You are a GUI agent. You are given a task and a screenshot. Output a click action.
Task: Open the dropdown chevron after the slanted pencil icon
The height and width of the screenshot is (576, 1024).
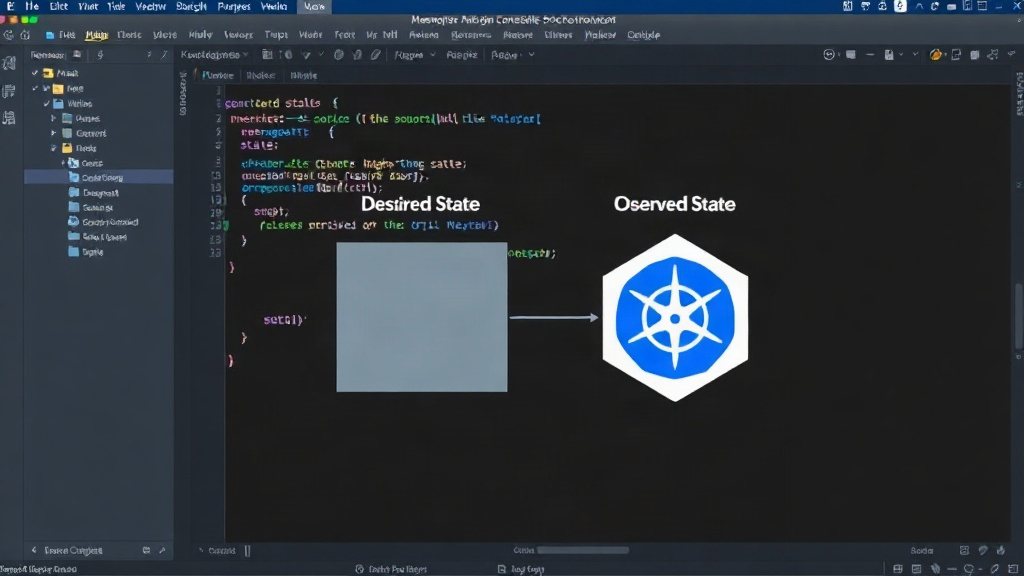433,55
